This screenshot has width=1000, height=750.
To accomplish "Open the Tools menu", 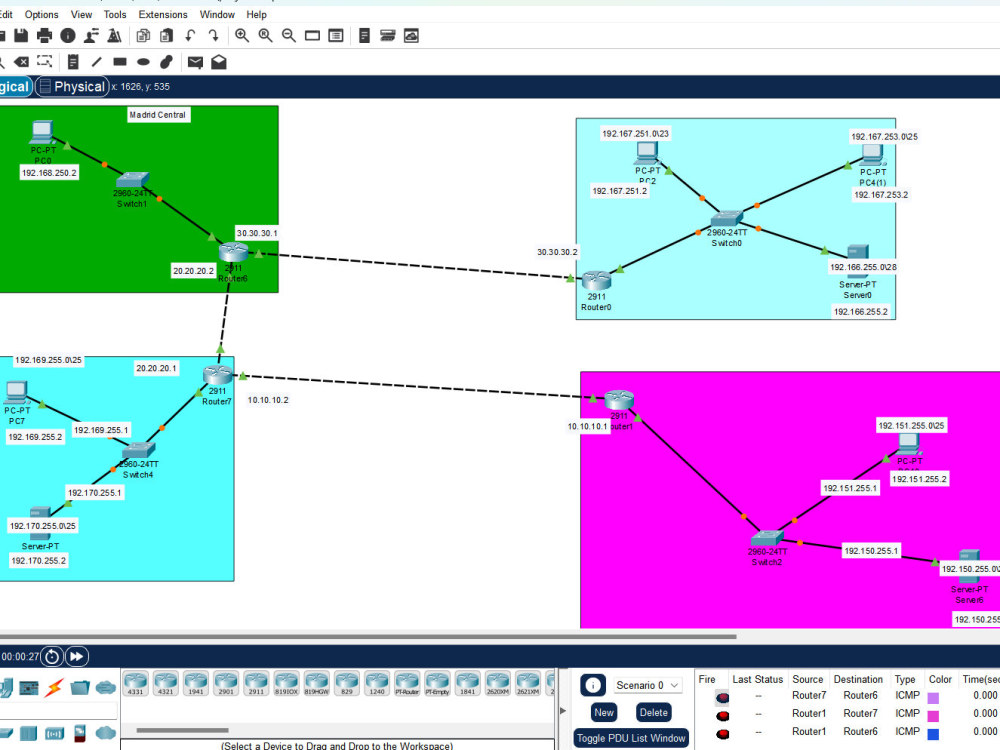I will click(114, 14).
